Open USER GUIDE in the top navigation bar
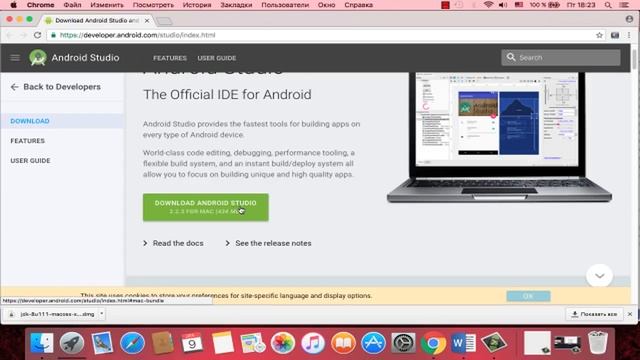The image size is (640, 360). (217, 58)
